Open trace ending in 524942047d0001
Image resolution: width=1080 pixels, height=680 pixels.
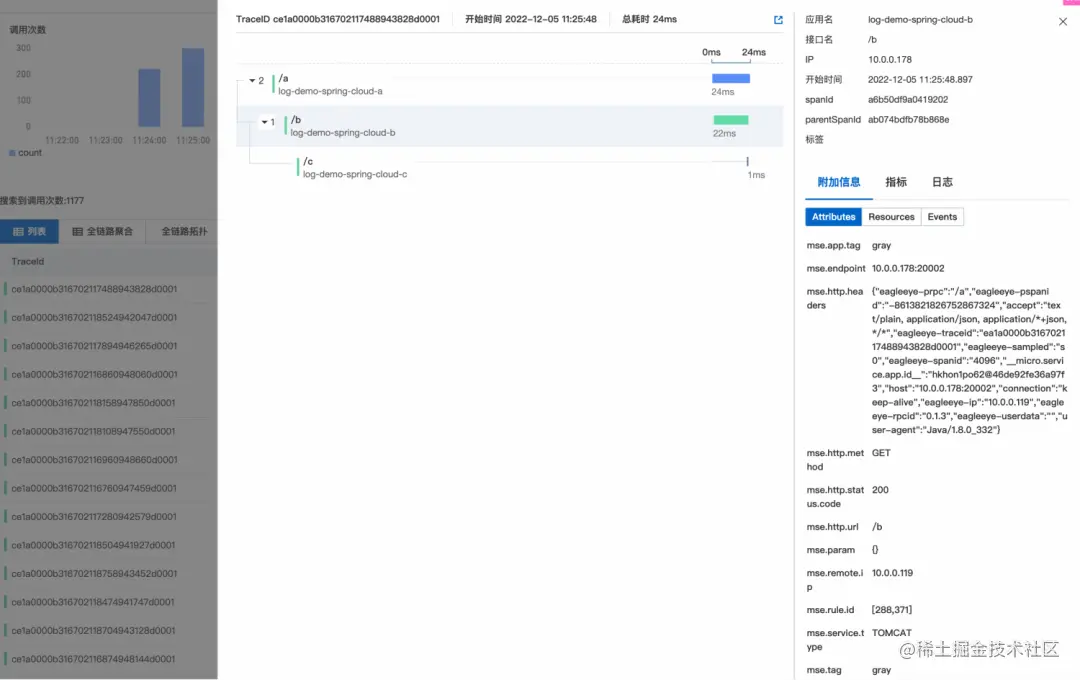pos(94,318)
